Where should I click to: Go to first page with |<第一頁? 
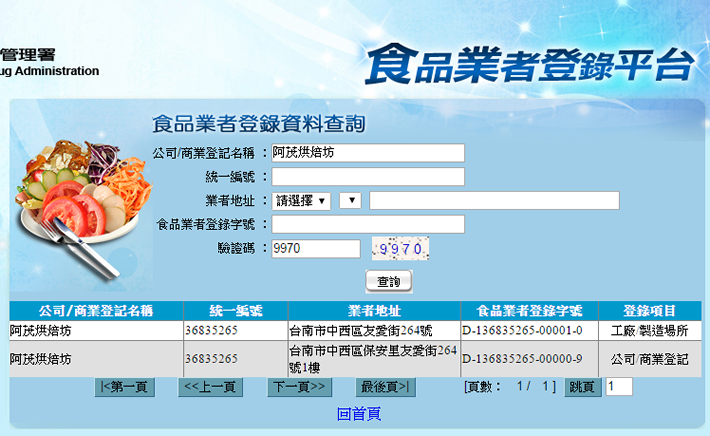(125, 387)
